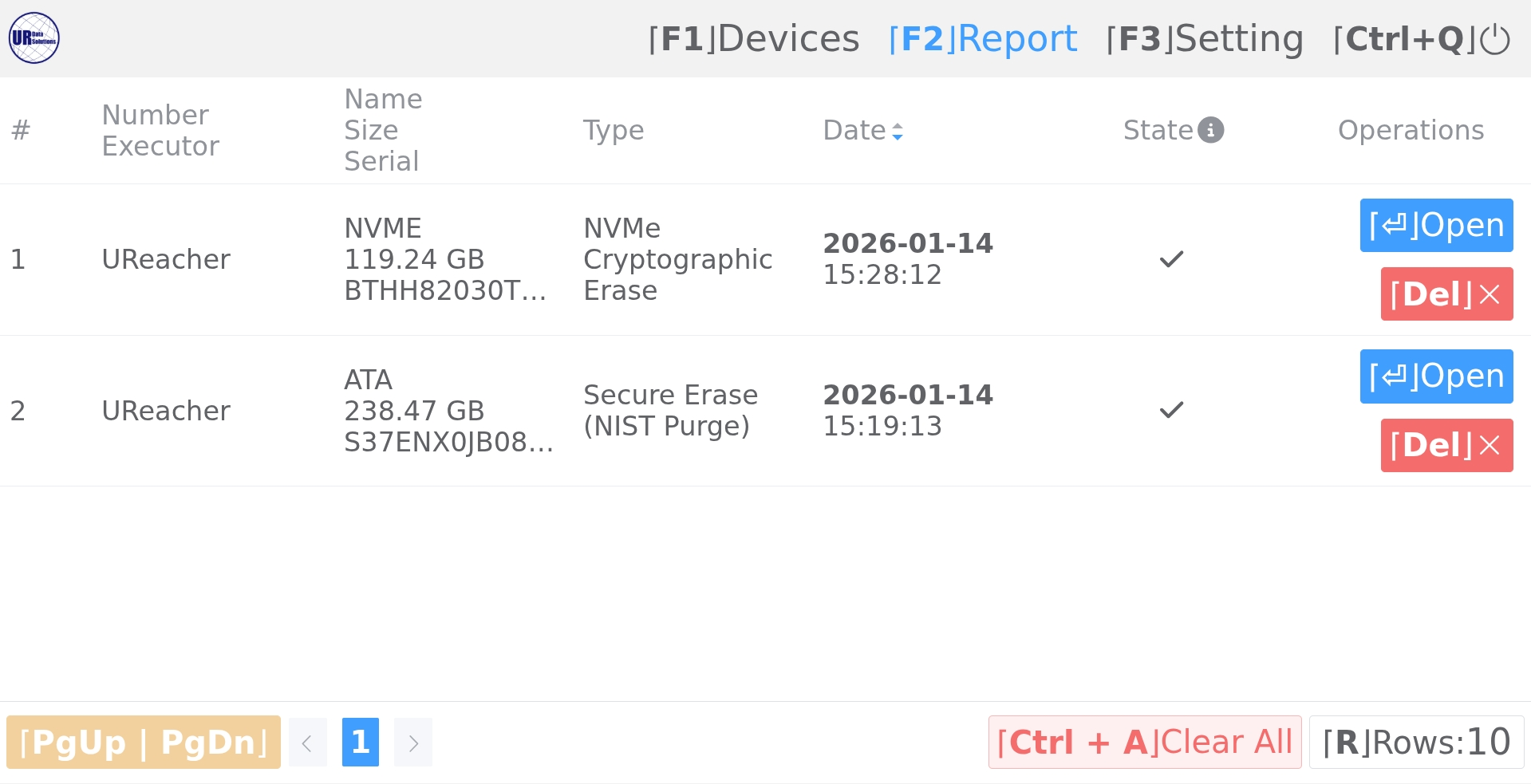Open the Devices tab
1531x784 pixels.
754,39
